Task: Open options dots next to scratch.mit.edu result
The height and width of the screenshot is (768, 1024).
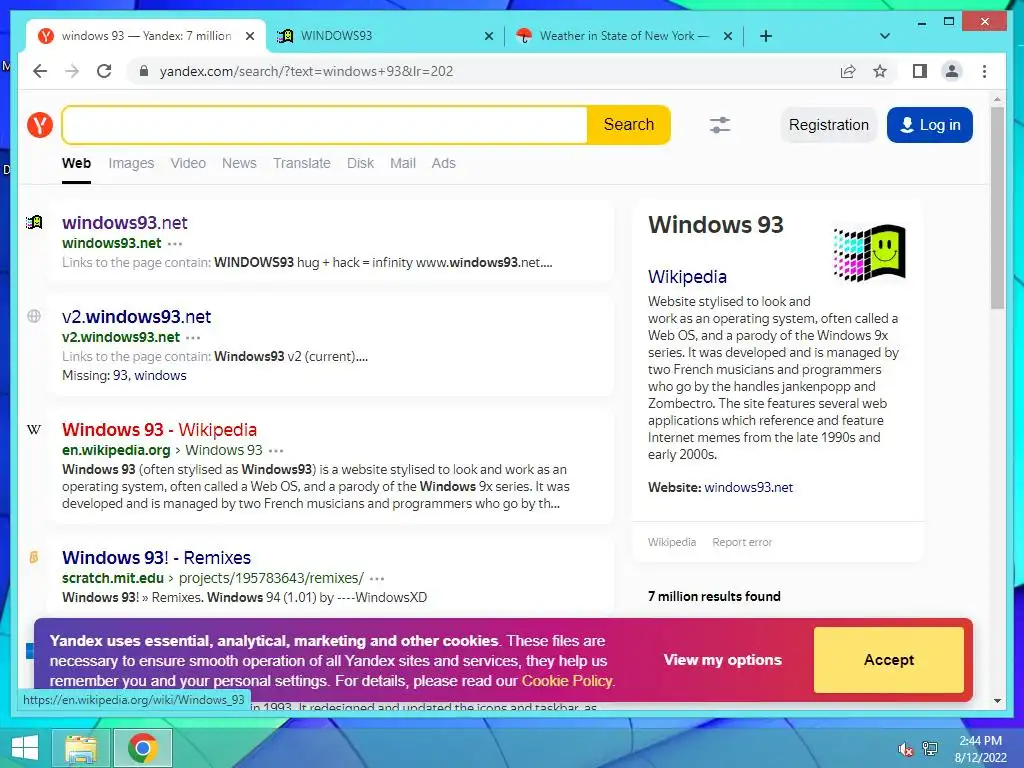Action: (x=377, y=579)
